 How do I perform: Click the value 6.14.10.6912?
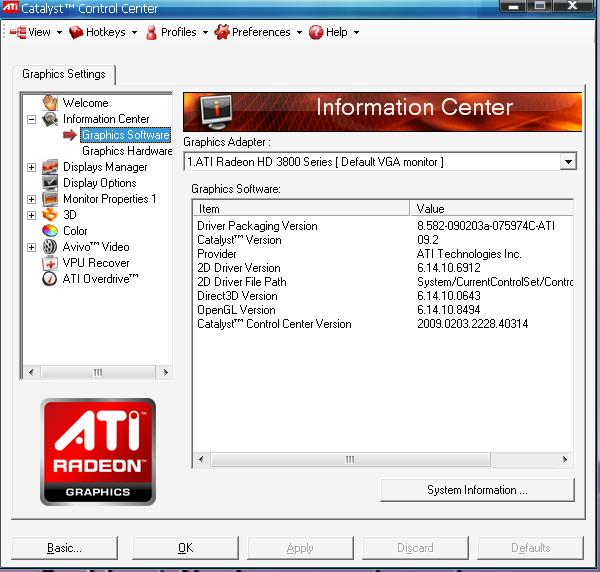tap(448, 268)
